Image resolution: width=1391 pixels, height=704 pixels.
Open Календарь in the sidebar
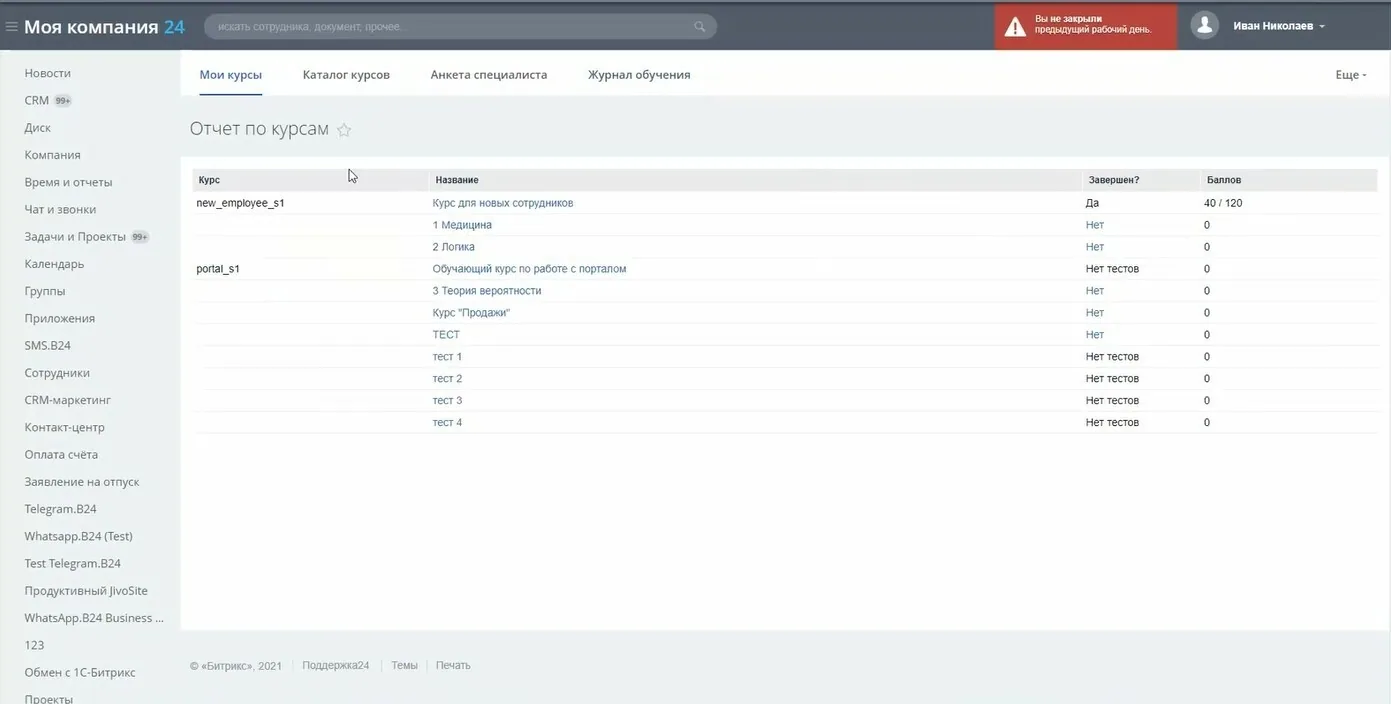pos(54,264)
